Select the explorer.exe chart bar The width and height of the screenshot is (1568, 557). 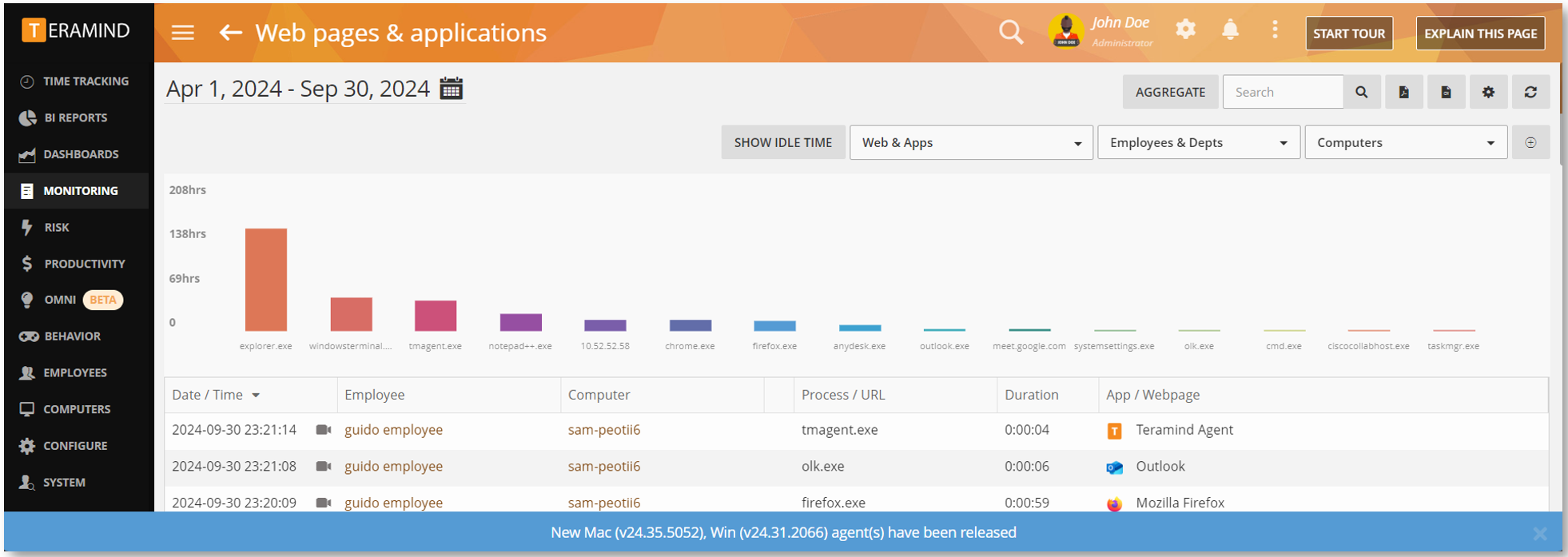point(266,280)
